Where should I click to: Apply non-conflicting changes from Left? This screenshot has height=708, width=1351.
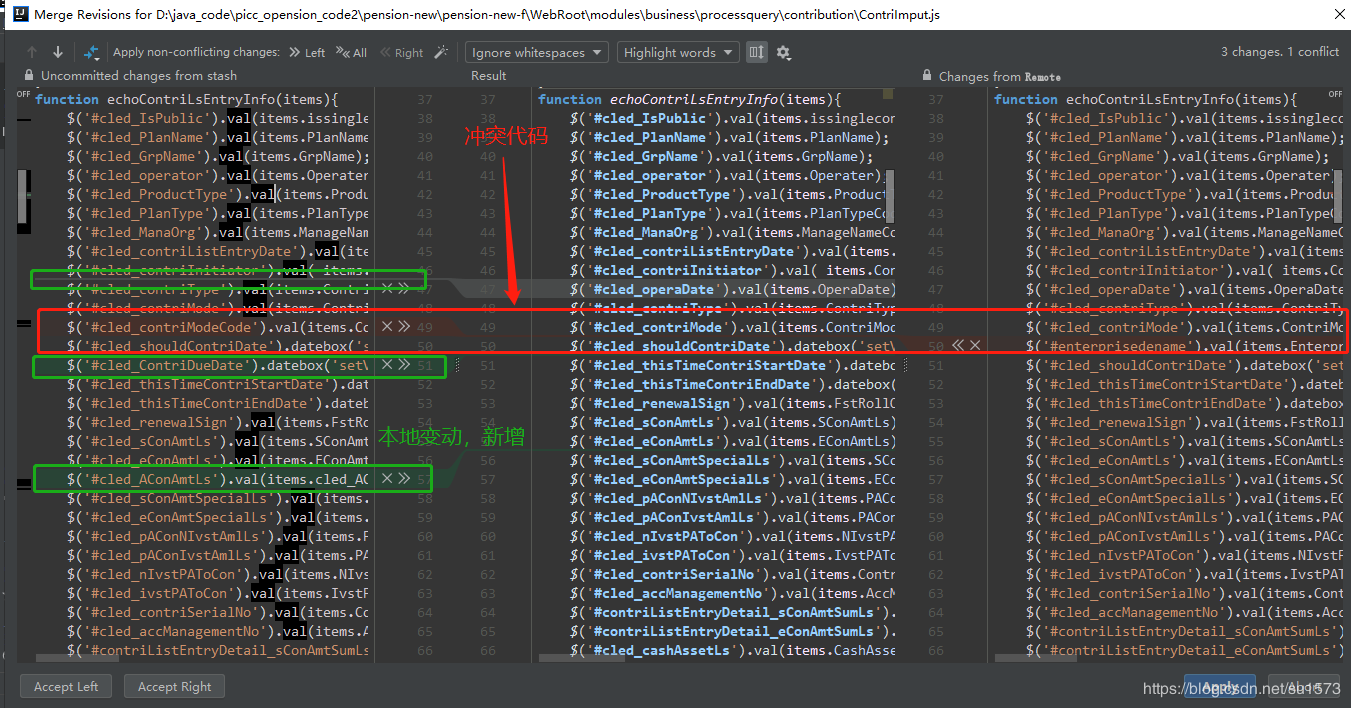pyautogui.click(x=307, y=53)
